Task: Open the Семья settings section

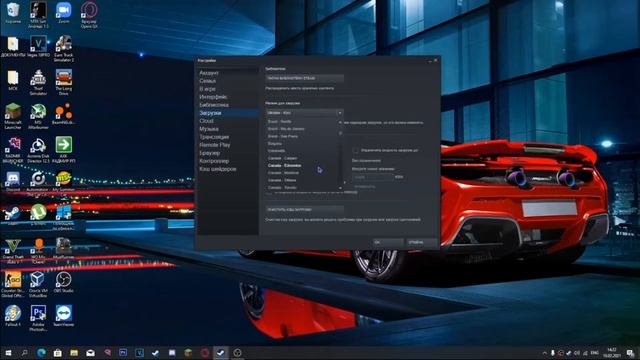Action: (207, 81)
